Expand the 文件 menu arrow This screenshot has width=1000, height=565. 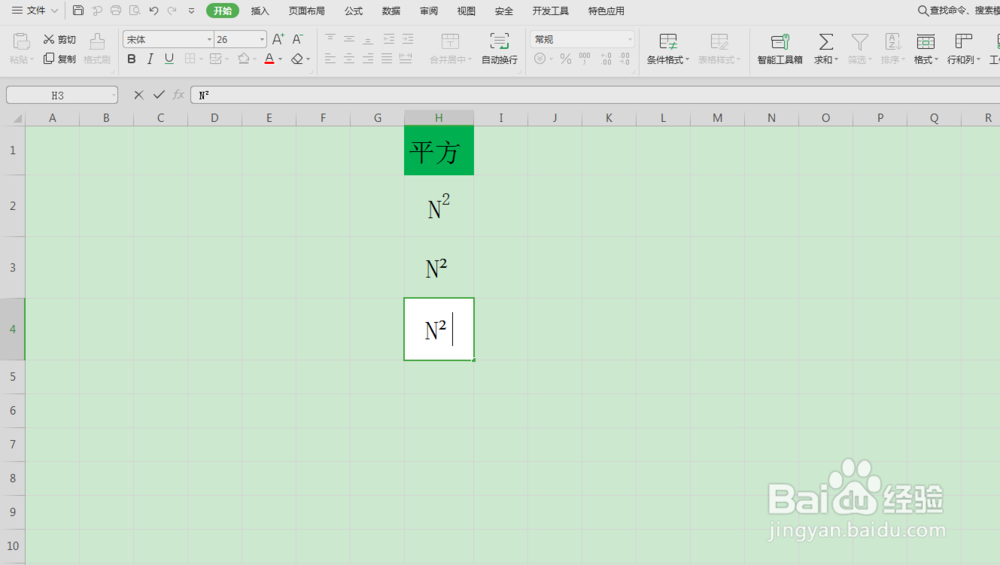pyautogui.click(x=54, y=10)
